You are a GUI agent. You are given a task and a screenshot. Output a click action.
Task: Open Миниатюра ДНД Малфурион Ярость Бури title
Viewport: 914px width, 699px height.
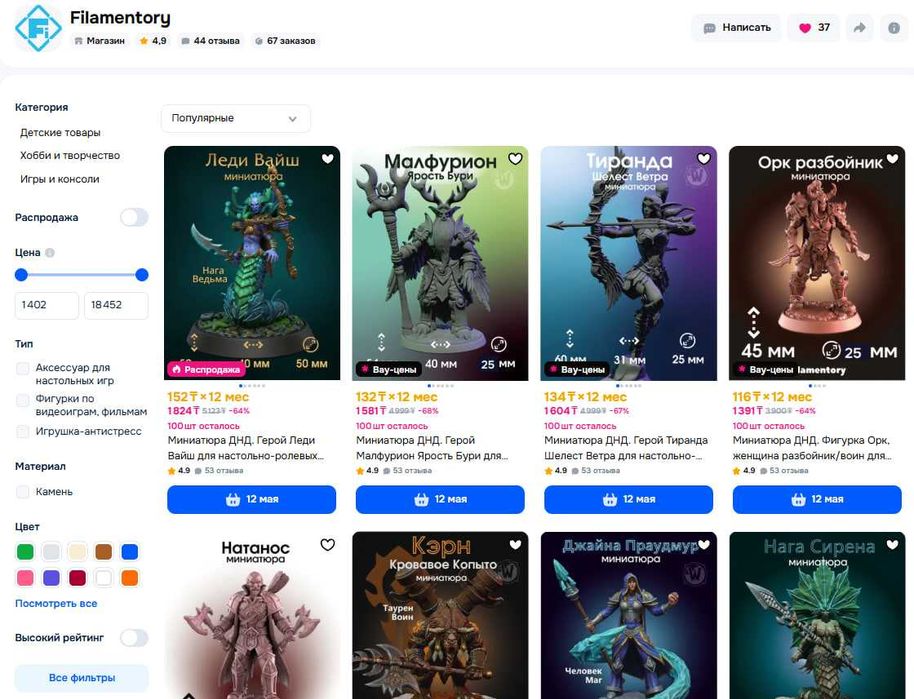[x=432, y=448]
